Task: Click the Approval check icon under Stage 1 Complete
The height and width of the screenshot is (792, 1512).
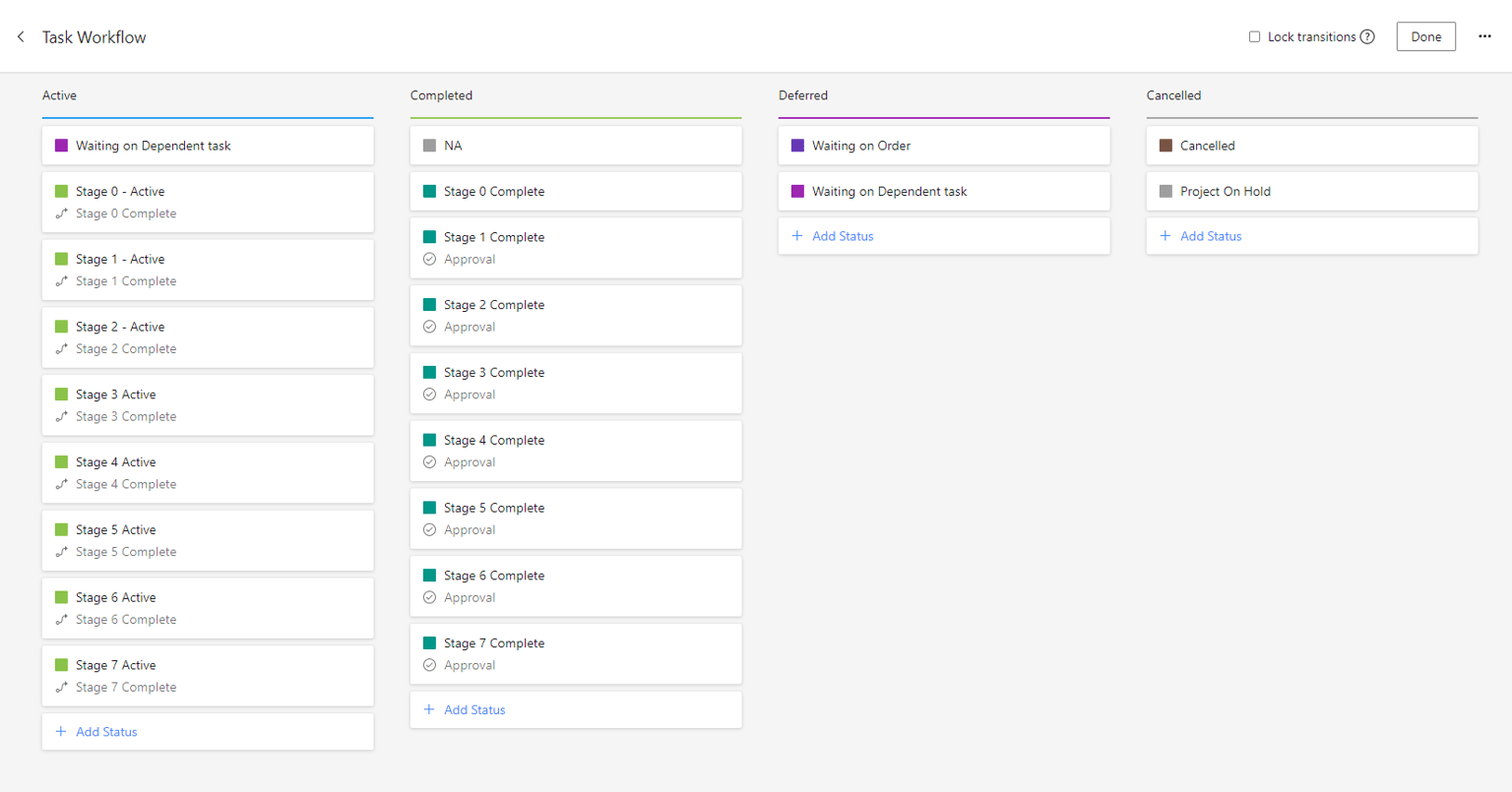Action: (x=429, y=259)
